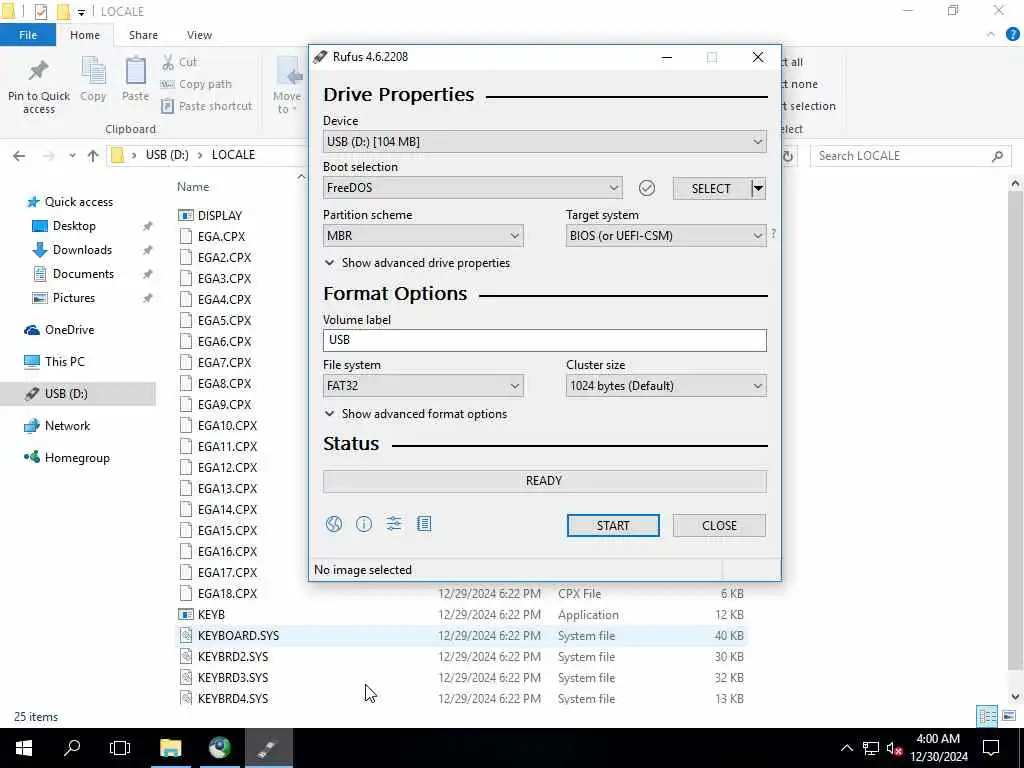1024x768 pixels.
Task: Expand Show advanced format options
Action: (x=416, y=414)
